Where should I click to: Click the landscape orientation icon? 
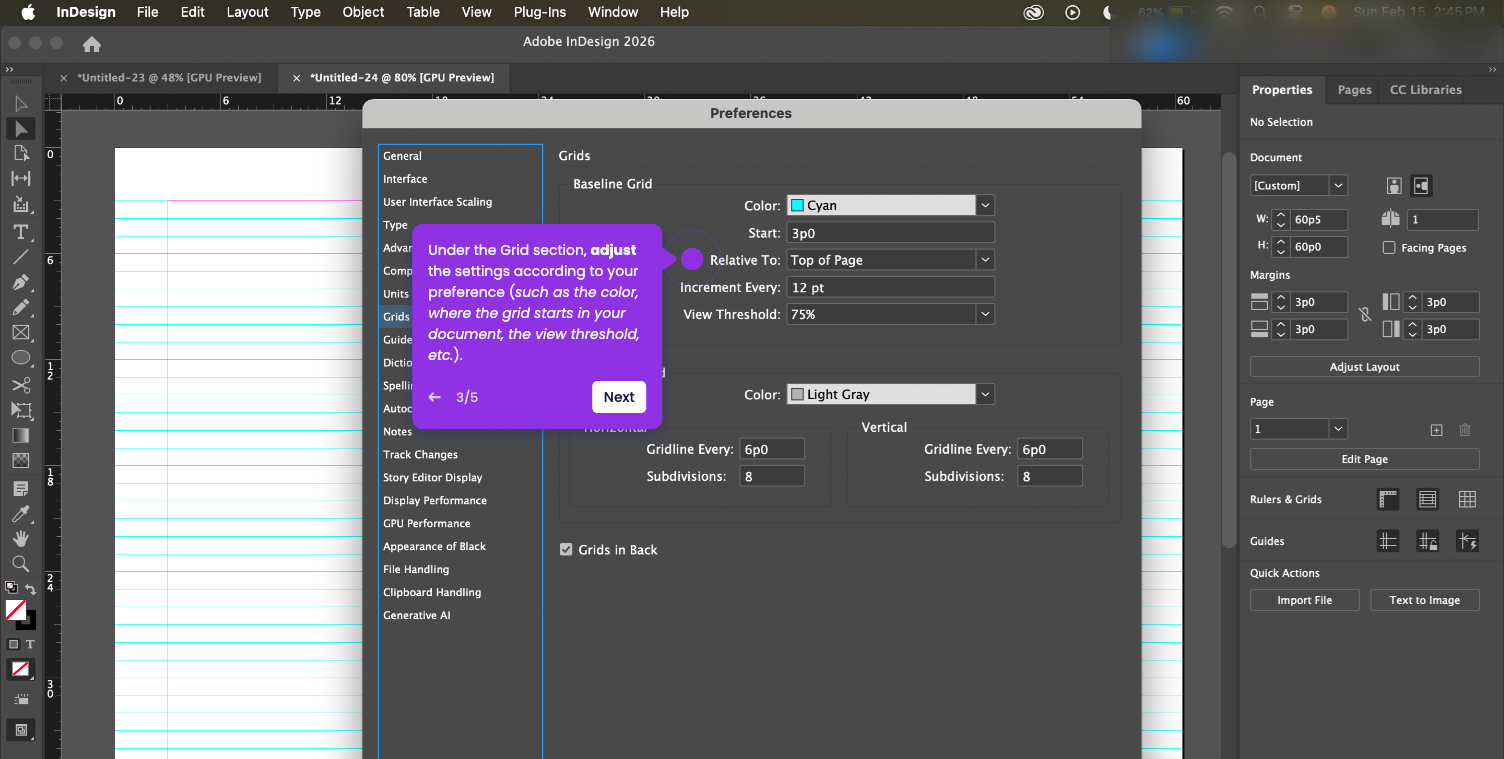pyautogui.click(x=1421, y=186)
